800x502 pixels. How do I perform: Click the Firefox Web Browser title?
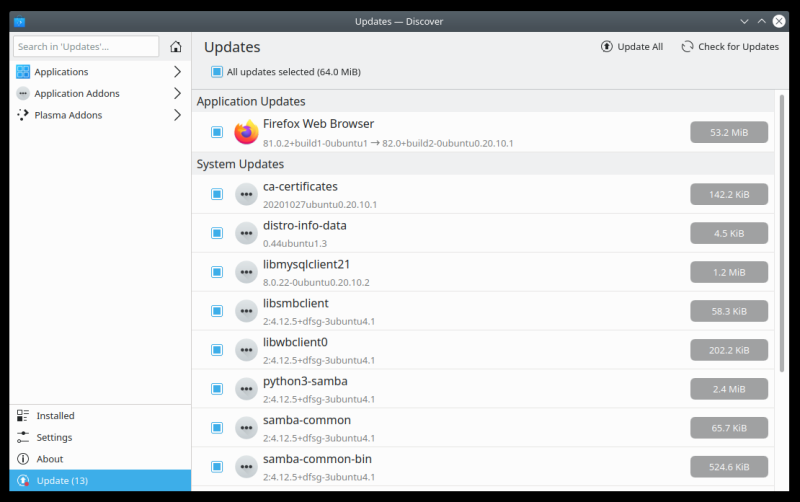318,124
